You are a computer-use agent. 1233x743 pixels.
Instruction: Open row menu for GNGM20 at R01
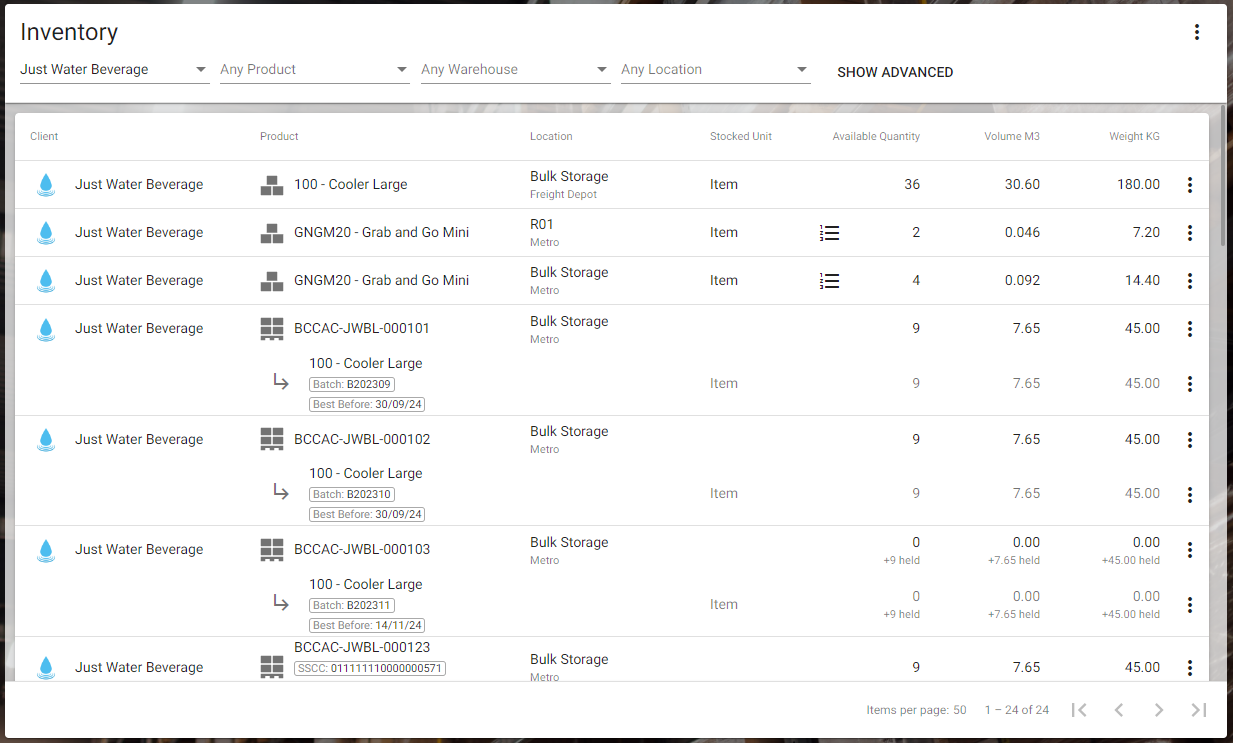[1189, 233]
